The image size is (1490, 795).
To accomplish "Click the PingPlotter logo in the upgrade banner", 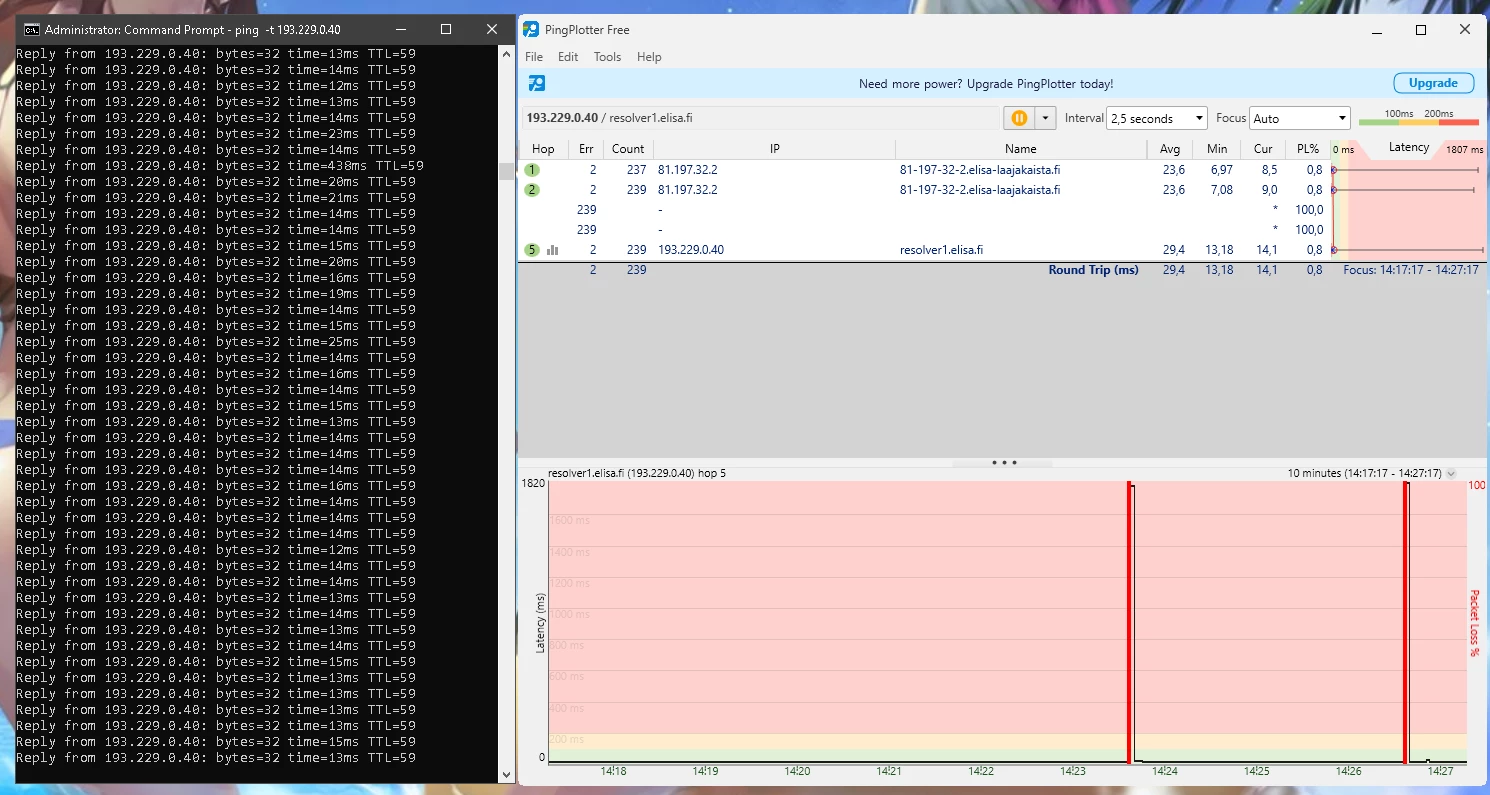I will point(537,83).
